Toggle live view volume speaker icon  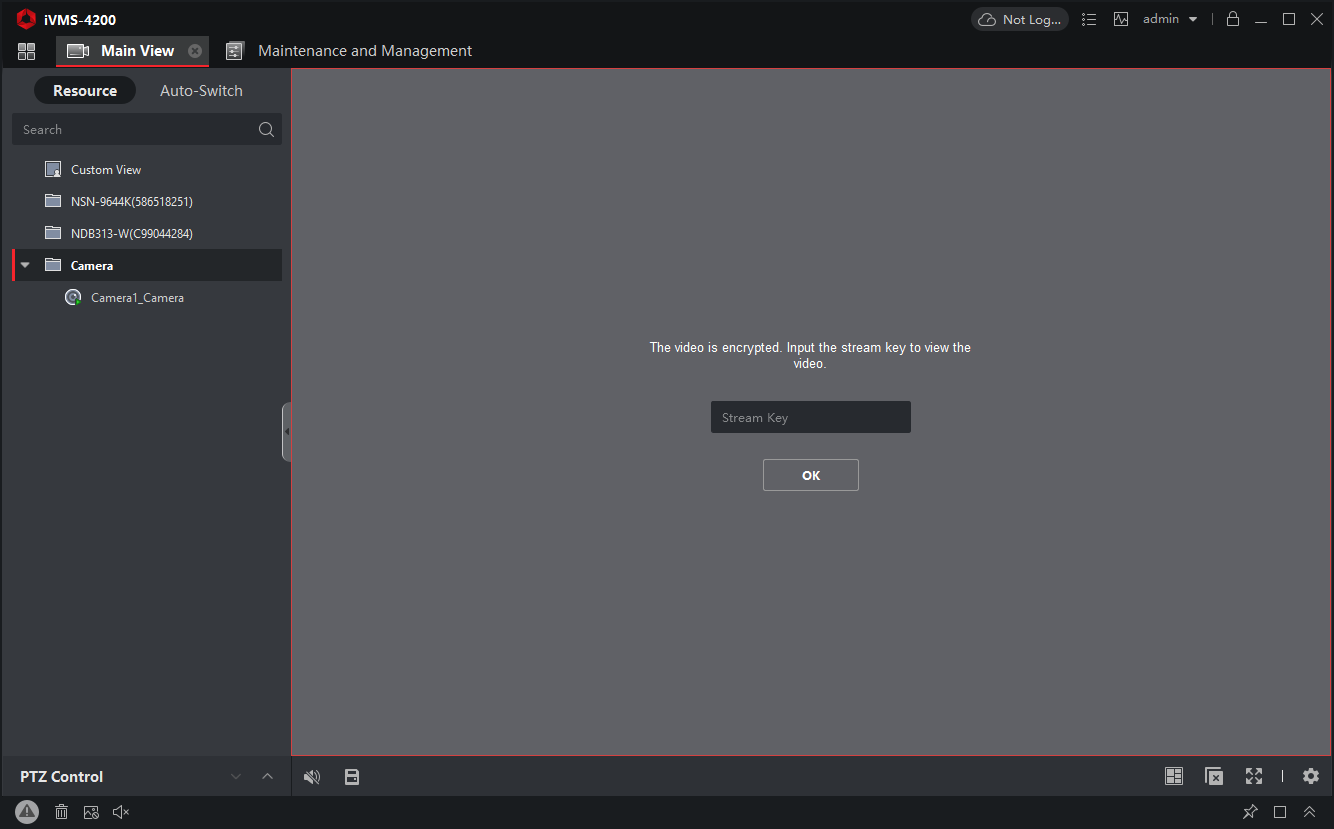[312, 777]
